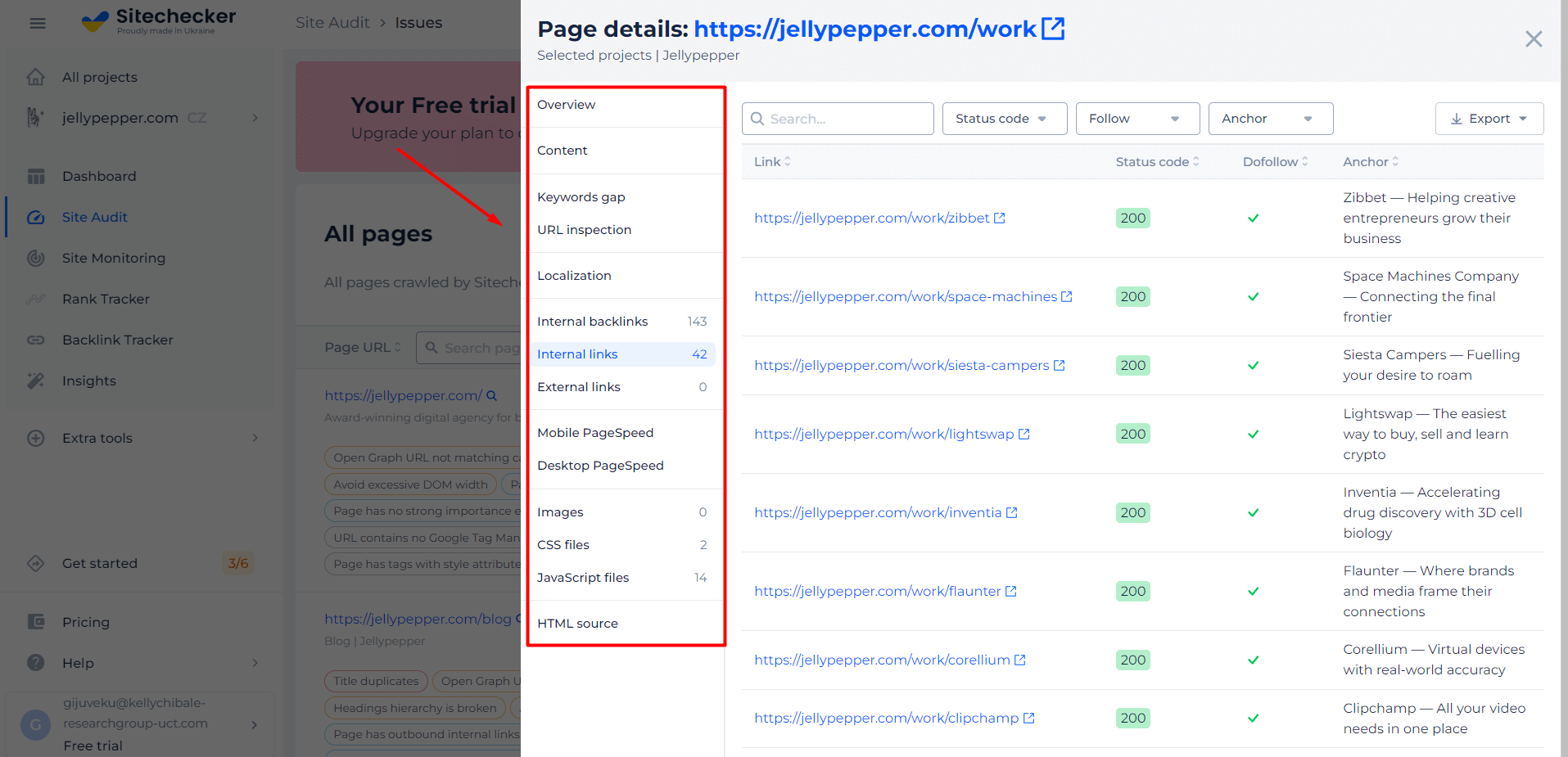Click Headings hierarchy is broken tag
The height and width of the screenshot is (757, 1568).
coord(415,708)
